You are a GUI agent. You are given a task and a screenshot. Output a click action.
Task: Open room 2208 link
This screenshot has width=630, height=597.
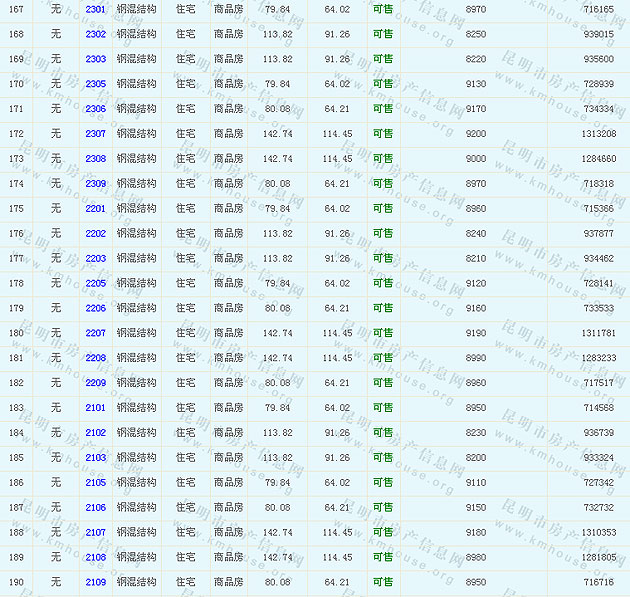click(x=95, y=358)
